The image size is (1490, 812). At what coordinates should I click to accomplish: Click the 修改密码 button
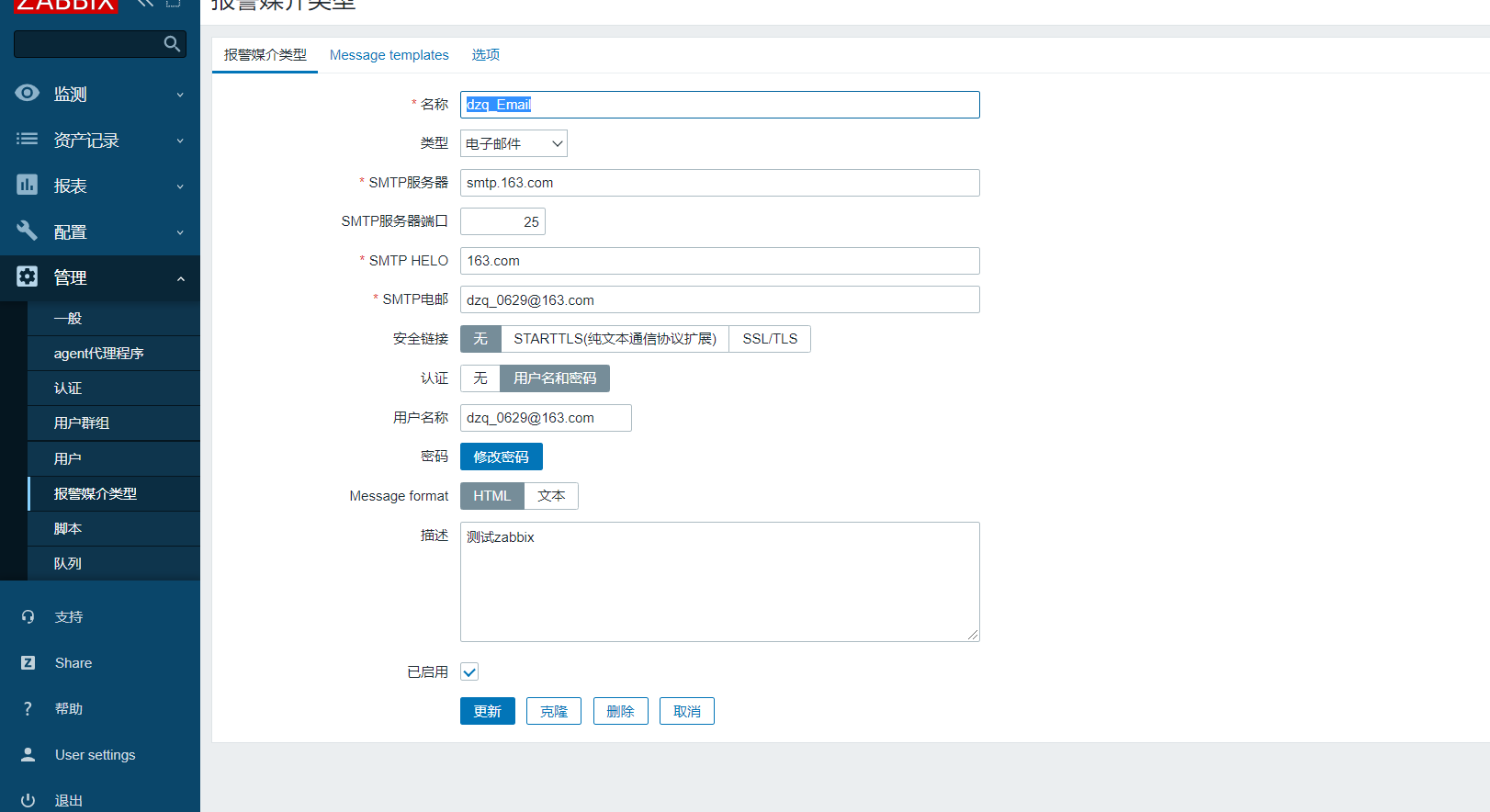tap(502, 457)
